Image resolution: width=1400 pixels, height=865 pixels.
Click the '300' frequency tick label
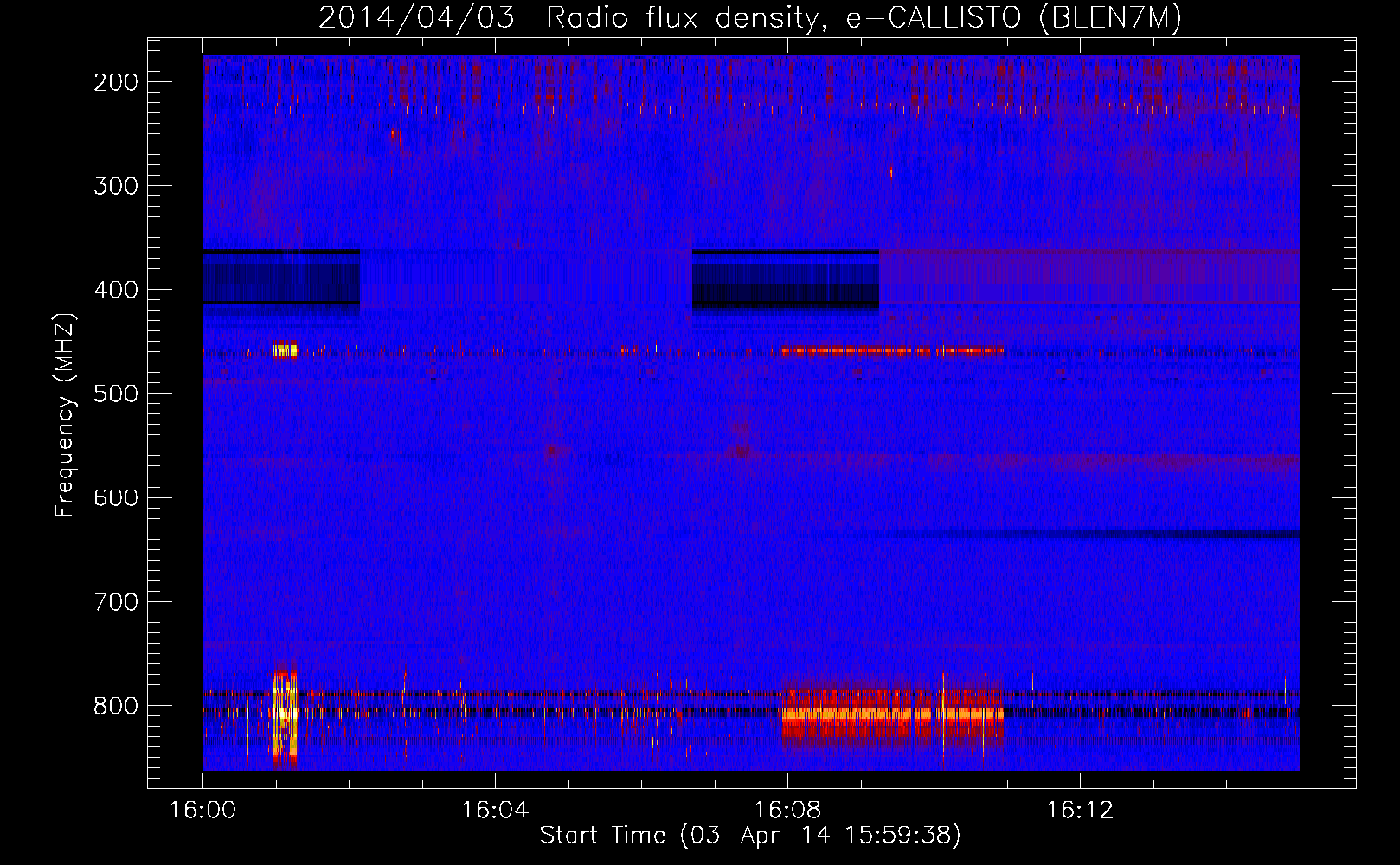pos(116,186)
